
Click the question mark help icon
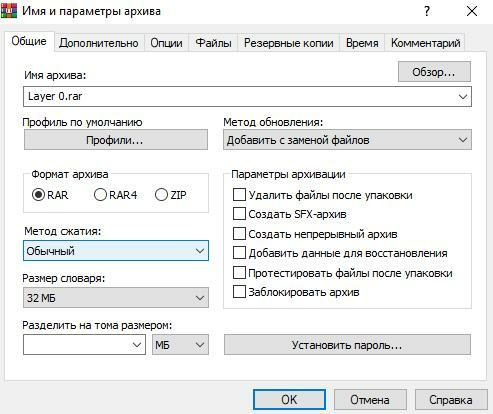click(x=427, y=11)
